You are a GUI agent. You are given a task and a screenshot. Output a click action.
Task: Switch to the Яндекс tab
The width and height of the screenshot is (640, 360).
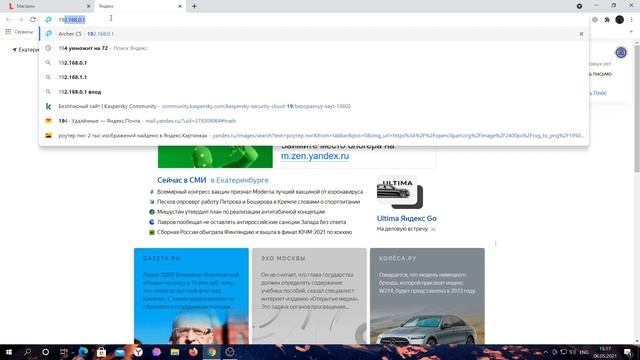coord(140,6)
